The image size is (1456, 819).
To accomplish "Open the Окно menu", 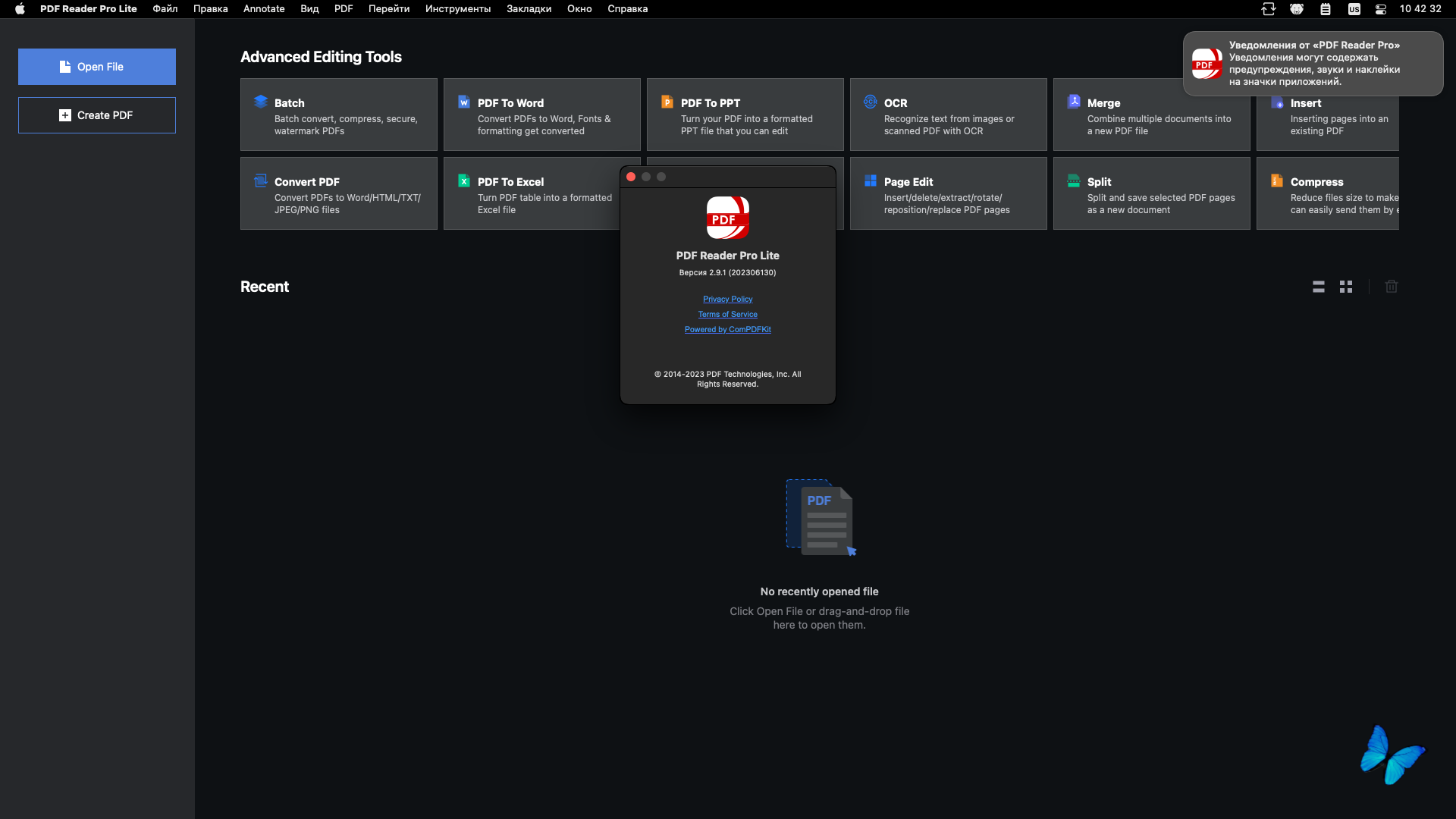I will tap(579, 9).
